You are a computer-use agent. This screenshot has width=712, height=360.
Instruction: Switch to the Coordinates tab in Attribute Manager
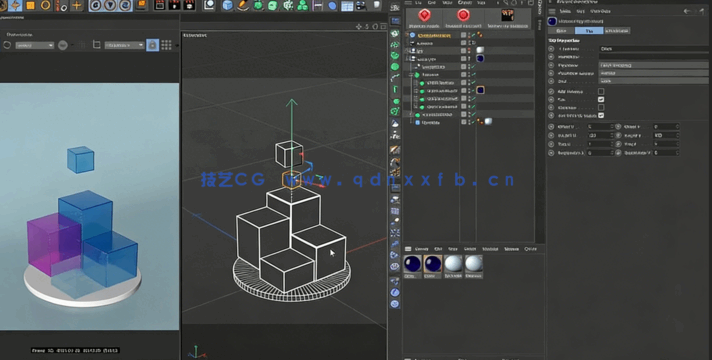click(x=617, y=31)
